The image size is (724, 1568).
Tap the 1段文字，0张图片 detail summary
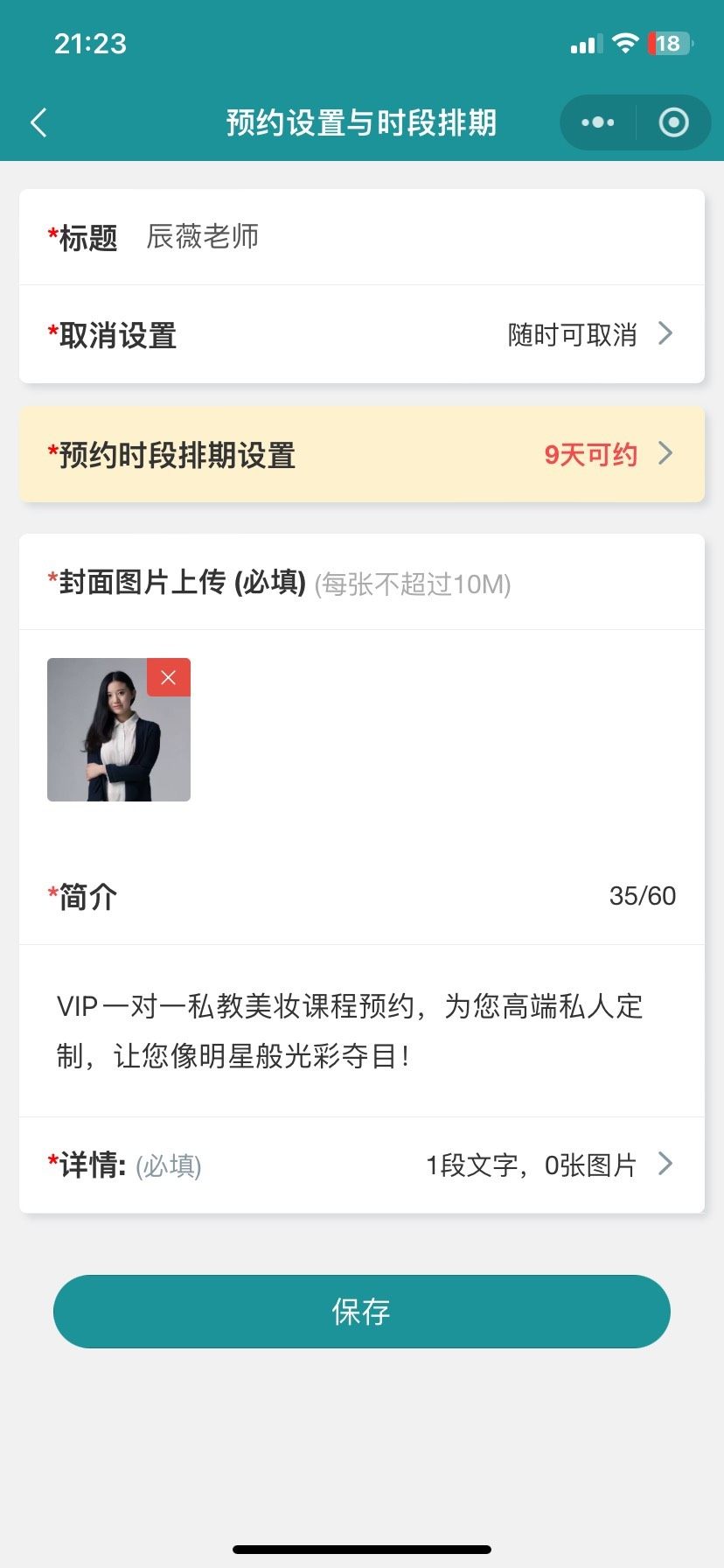tap(531, 1165)
